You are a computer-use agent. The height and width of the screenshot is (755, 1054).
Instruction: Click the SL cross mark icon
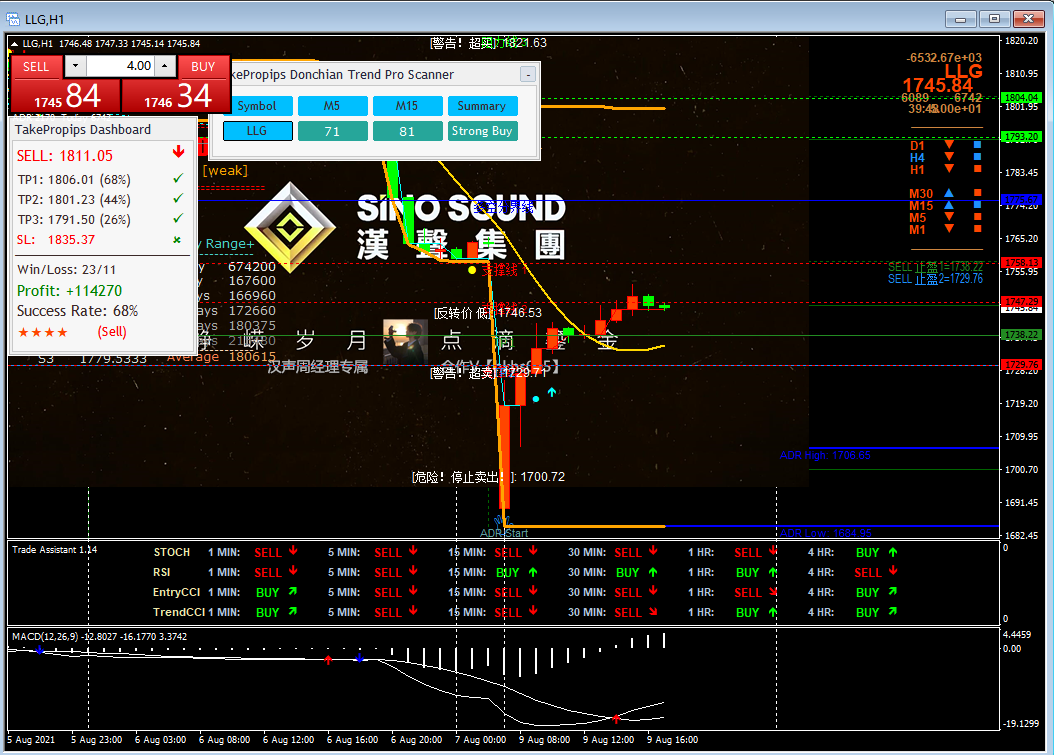point(177,239)
